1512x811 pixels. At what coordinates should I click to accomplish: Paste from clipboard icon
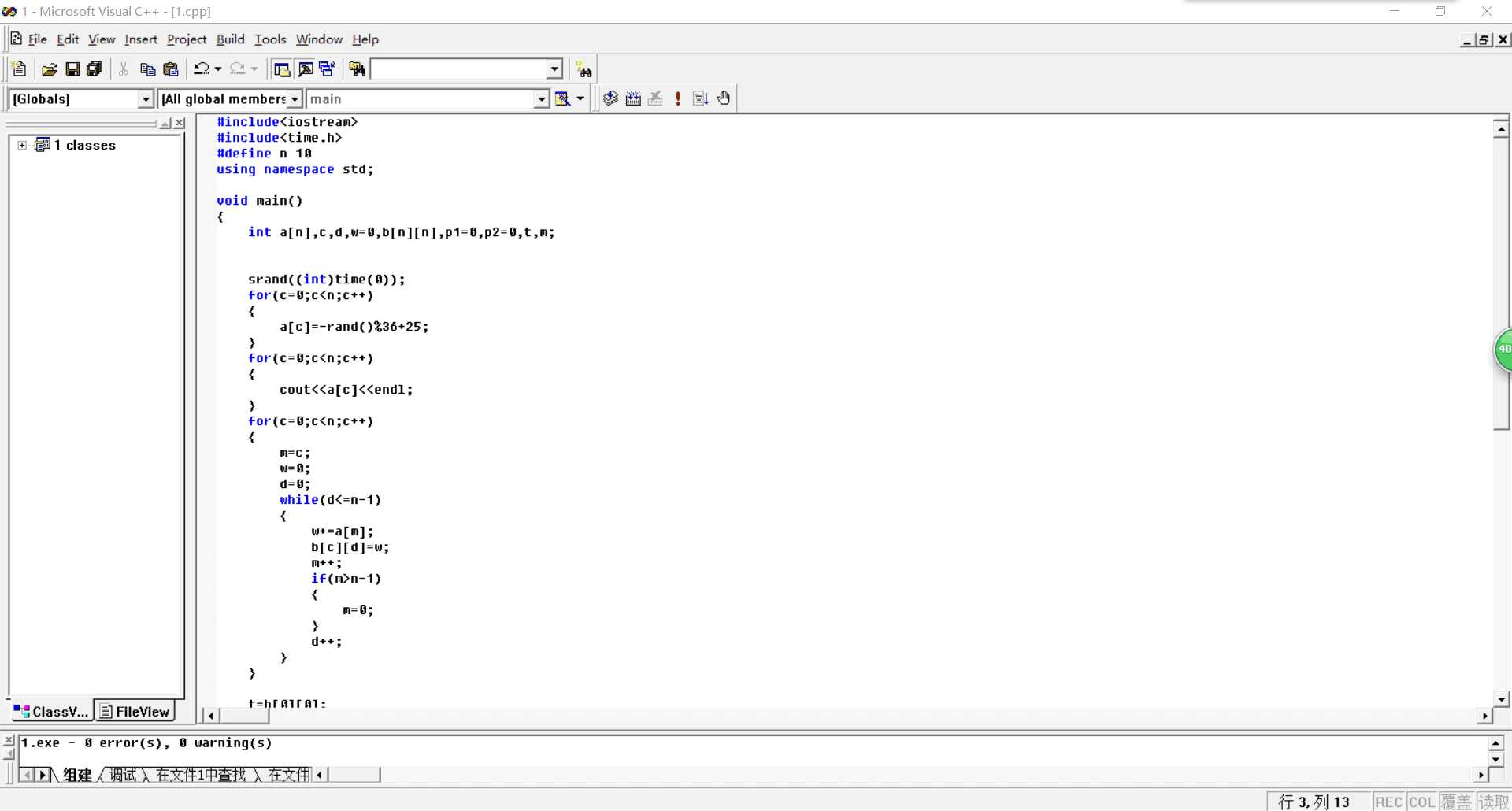point(170,69)
